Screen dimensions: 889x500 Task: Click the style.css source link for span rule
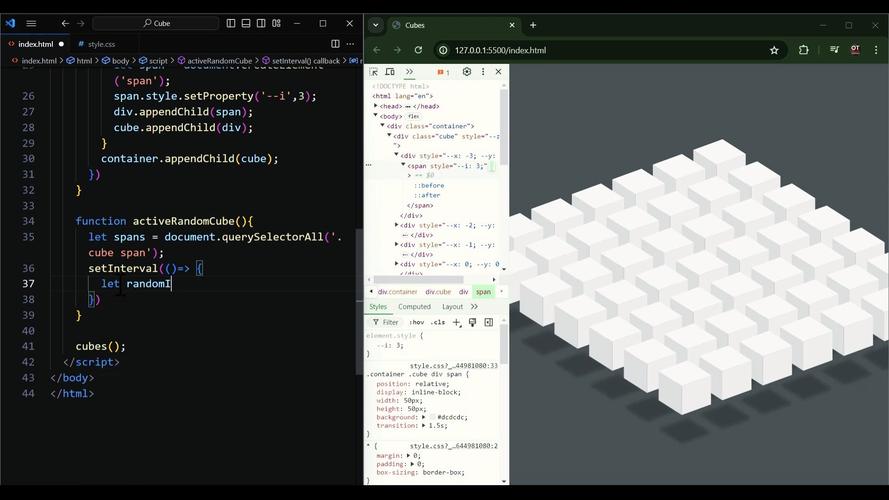pyautogui.click(x=453, y=366)
